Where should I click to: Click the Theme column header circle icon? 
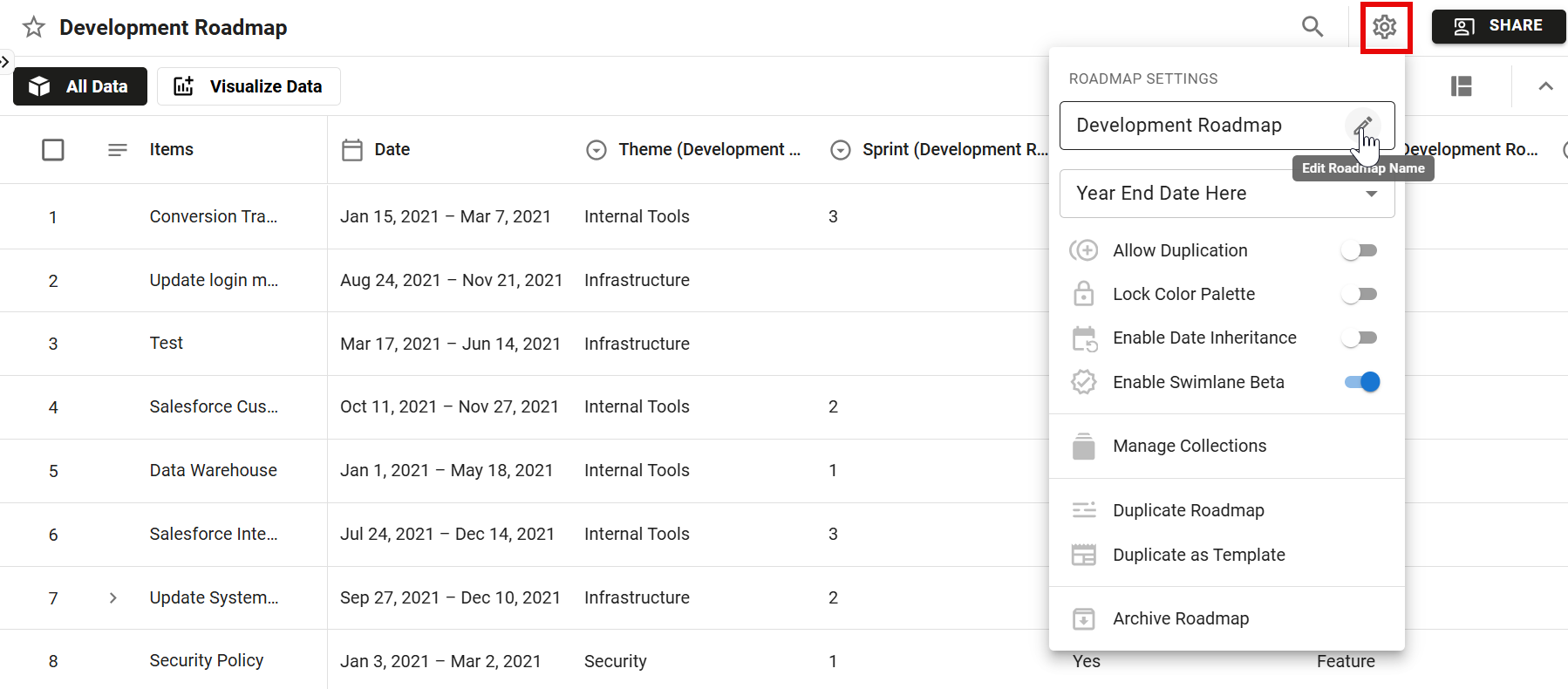click(597, 150)
